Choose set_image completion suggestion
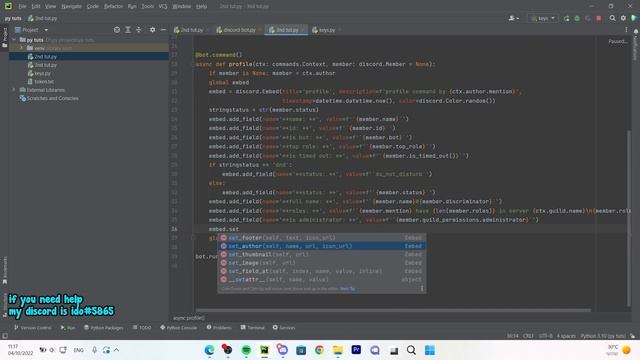 [322, 263]
